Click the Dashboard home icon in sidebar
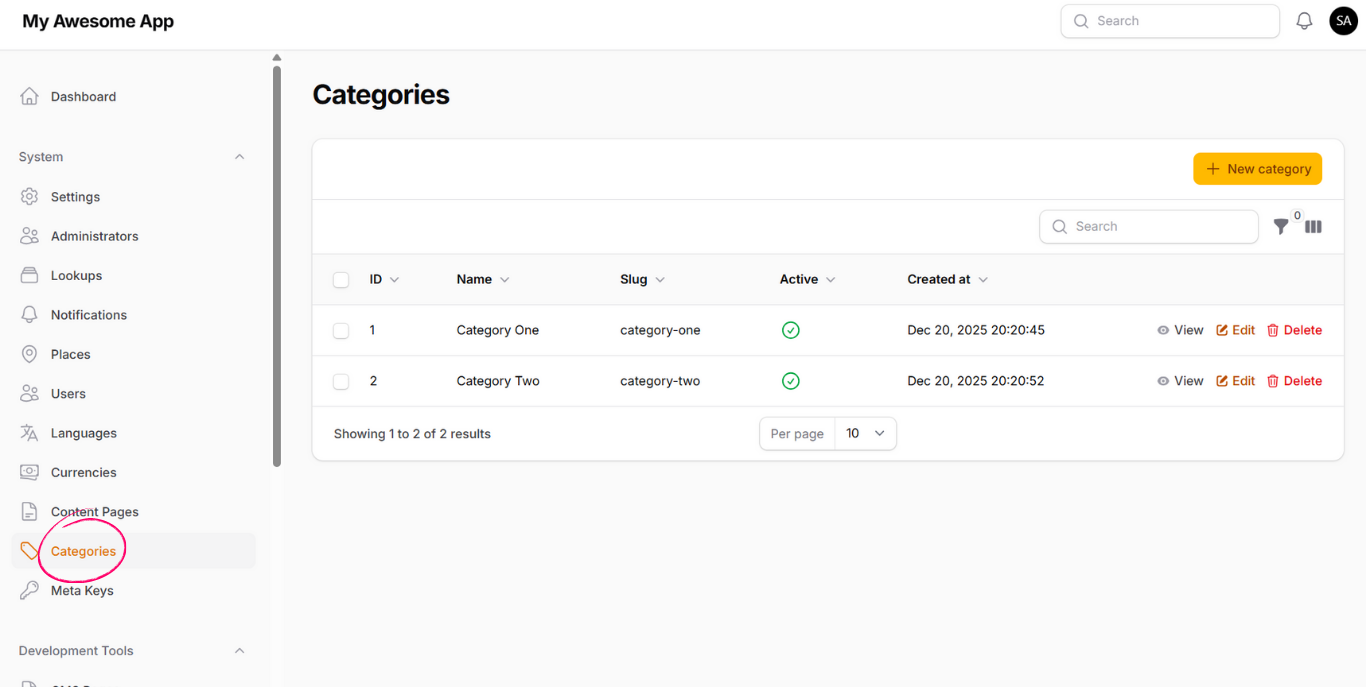 pyautogui.click(x=30, y=97)
